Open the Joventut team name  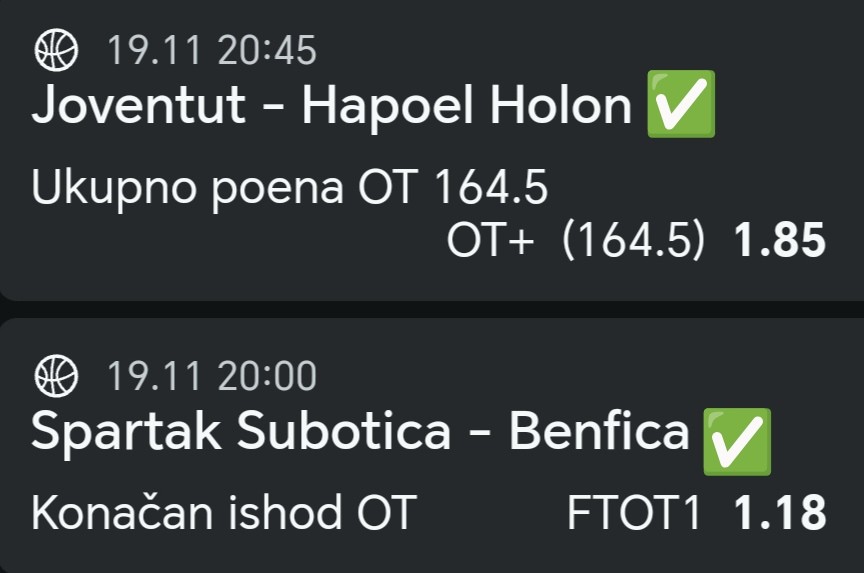[x=139, y=105]
